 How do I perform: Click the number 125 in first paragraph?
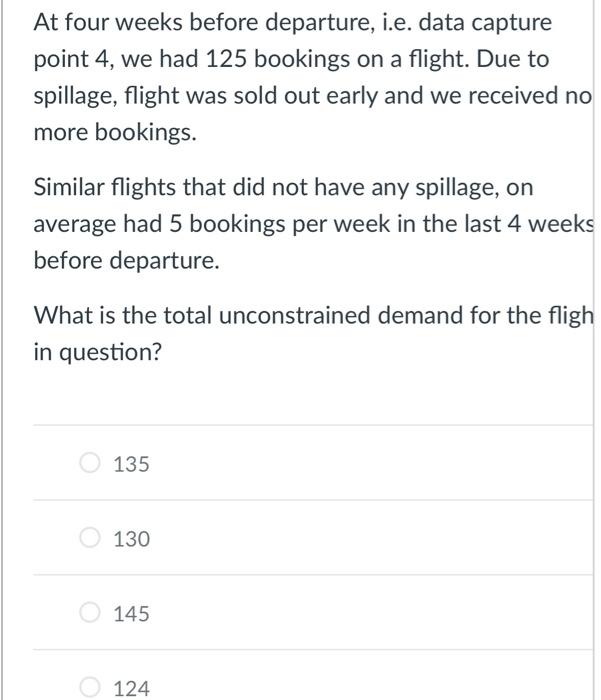click(x=226, y=59)
